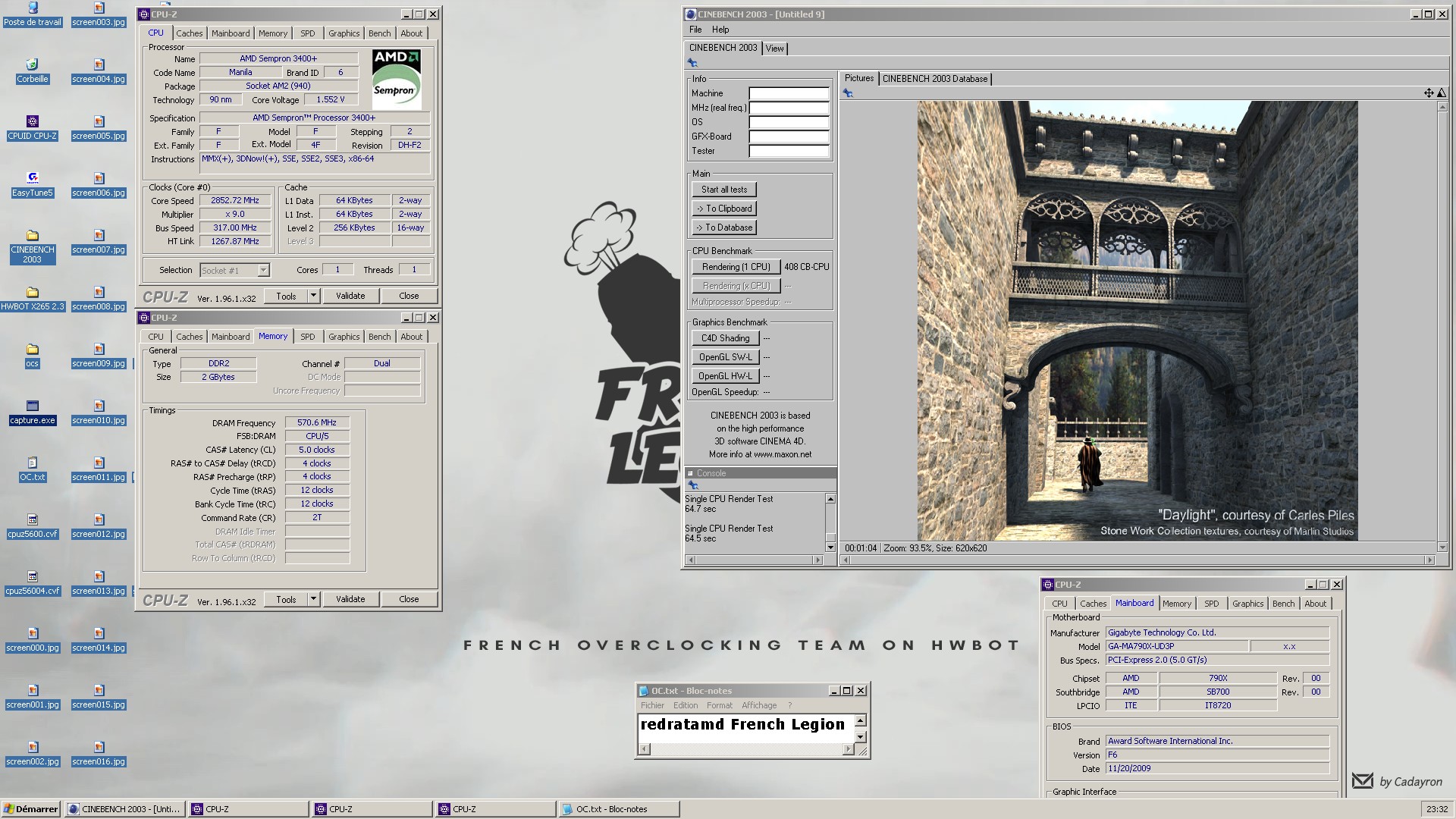Click pin icon in Pictures panel
This screenshot has width=1456, height=819.
pos(848,93)
